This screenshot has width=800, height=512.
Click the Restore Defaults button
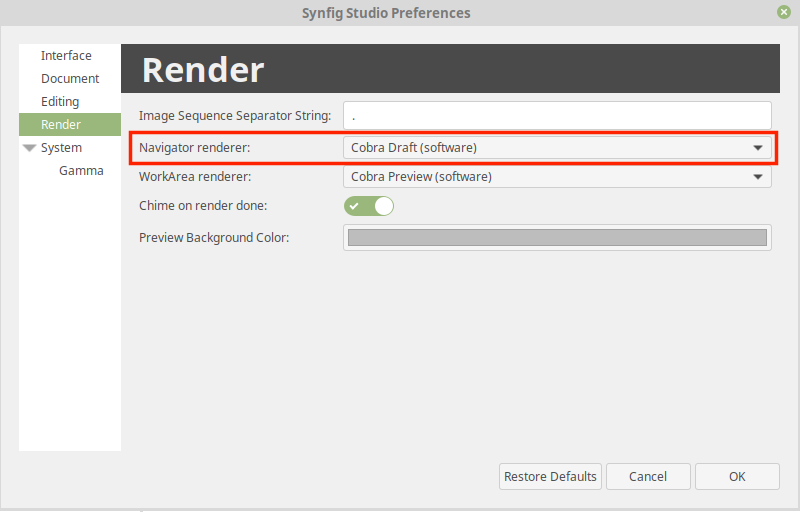pyautogui.click(x=551, y=476)
